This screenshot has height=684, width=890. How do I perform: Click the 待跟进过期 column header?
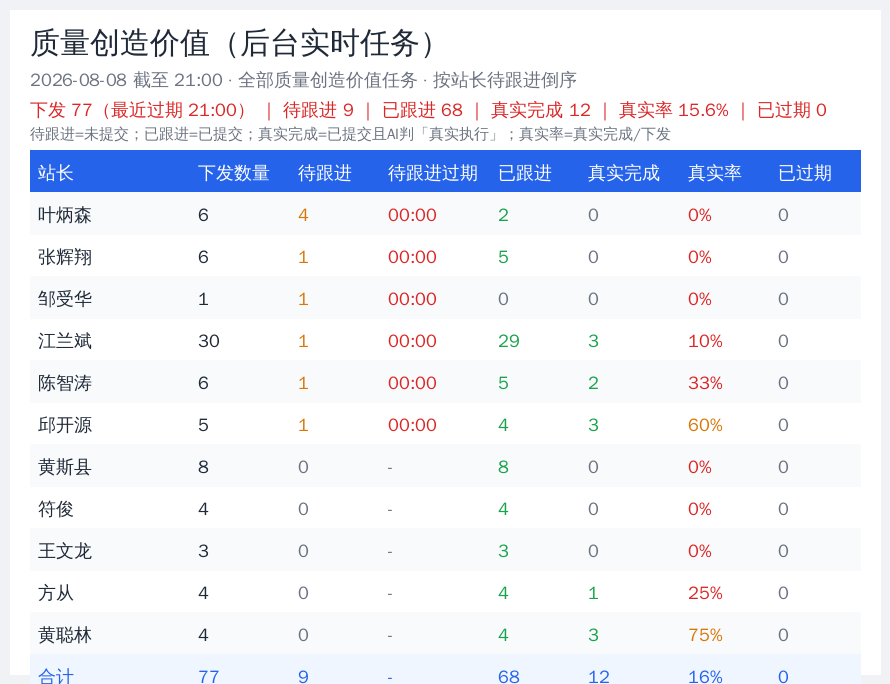click(433, 173)
